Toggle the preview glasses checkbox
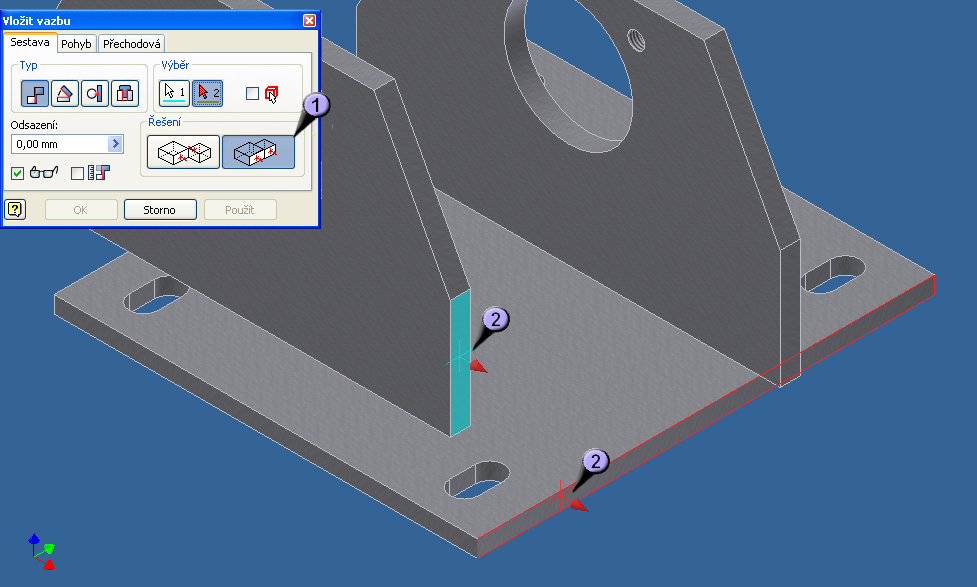The height and width of the screenshot is (587, 977). pyautogui.click(x=18, y=173)
